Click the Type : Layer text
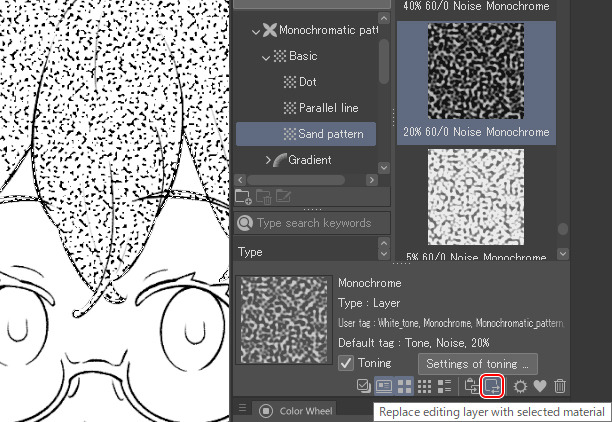This screenshot has height=422, width=612. 369,303
